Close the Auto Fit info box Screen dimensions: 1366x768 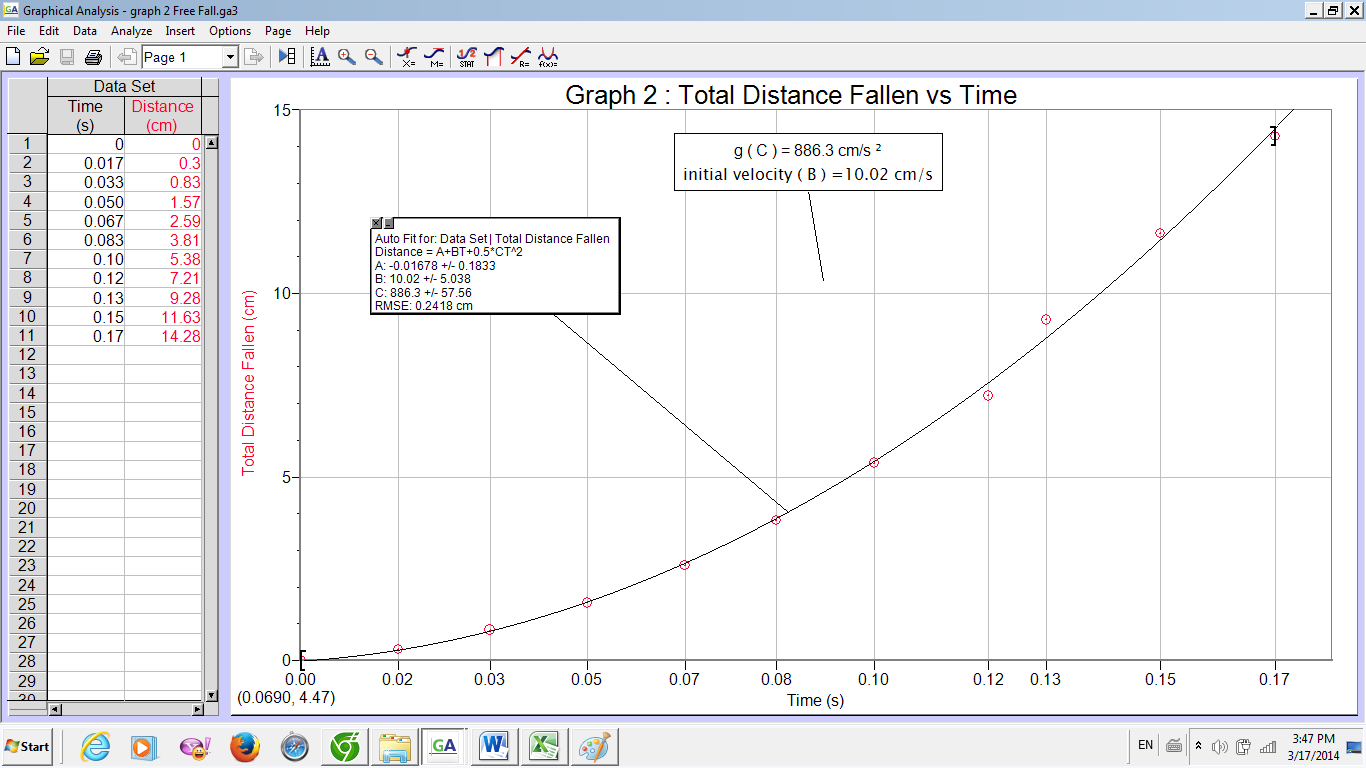tap(377, 223)
